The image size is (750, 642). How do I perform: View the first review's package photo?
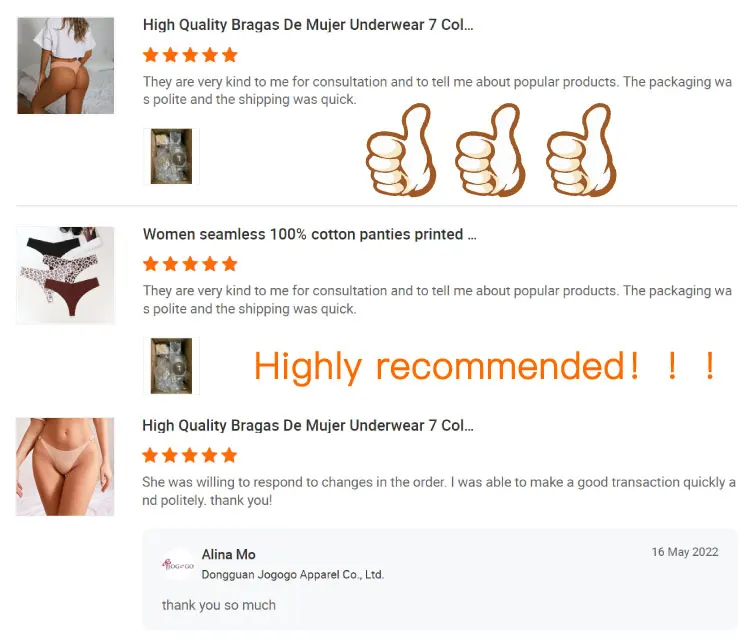[x=171, y=156]
